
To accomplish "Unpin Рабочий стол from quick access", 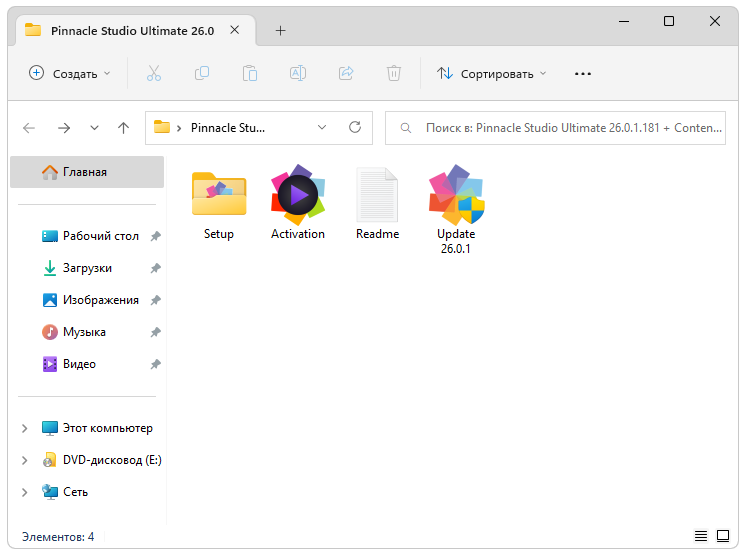I will [x=155, y=236].
